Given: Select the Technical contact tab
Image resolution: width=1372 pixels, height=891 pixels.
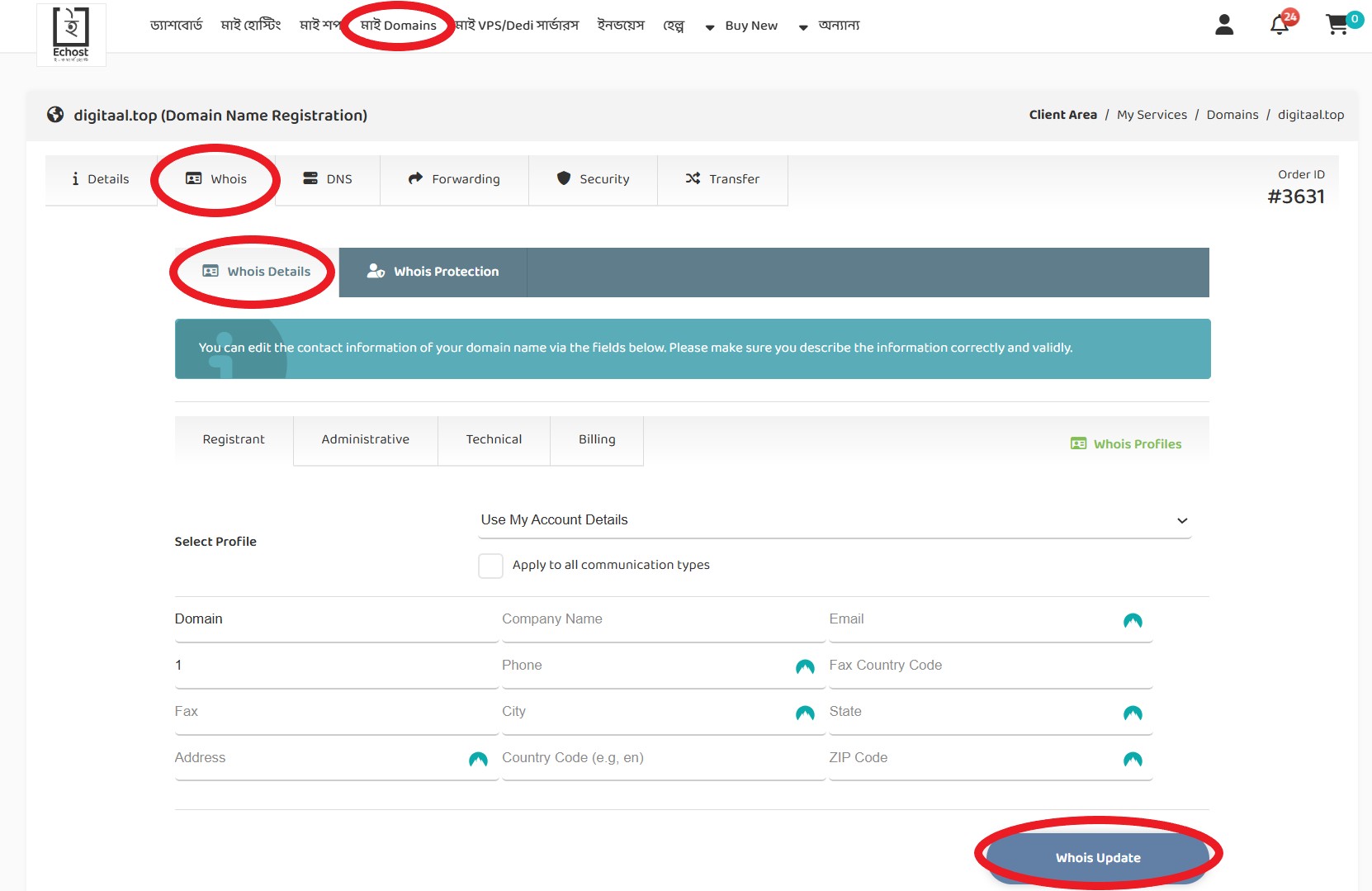Looking at the screenshot, I should tap(494, 439).
